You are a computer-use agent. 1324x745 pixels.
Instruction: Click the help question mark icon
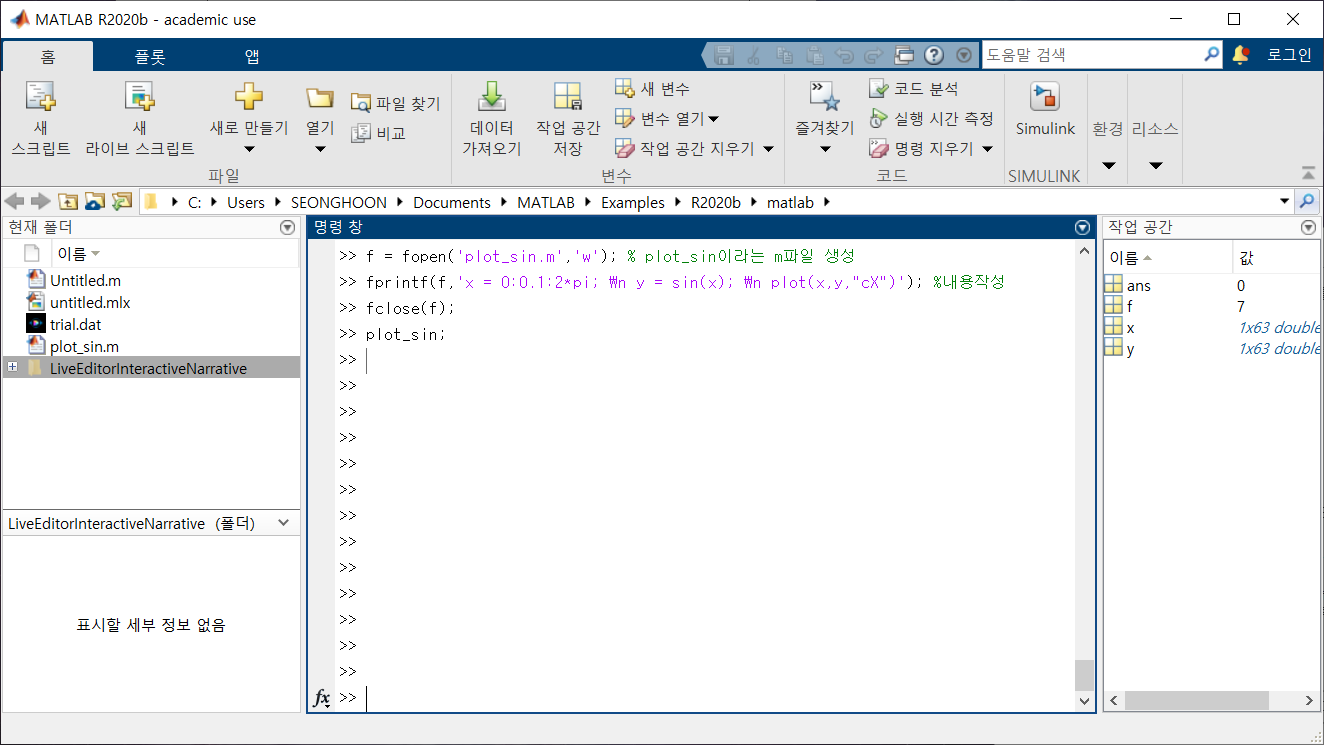coord(934,55)
